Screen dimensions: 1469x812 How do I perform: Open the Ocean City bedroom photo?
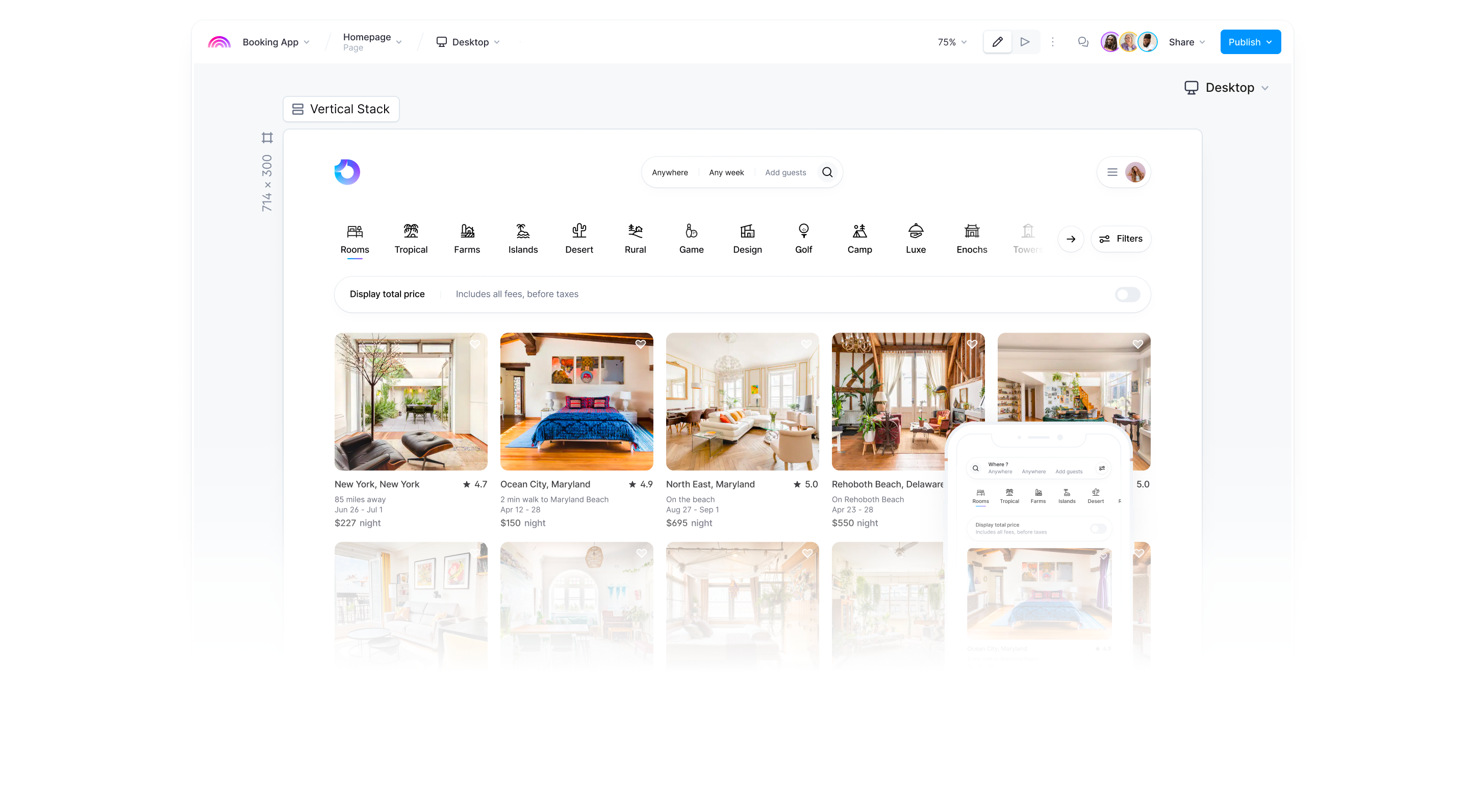(576, 402)
